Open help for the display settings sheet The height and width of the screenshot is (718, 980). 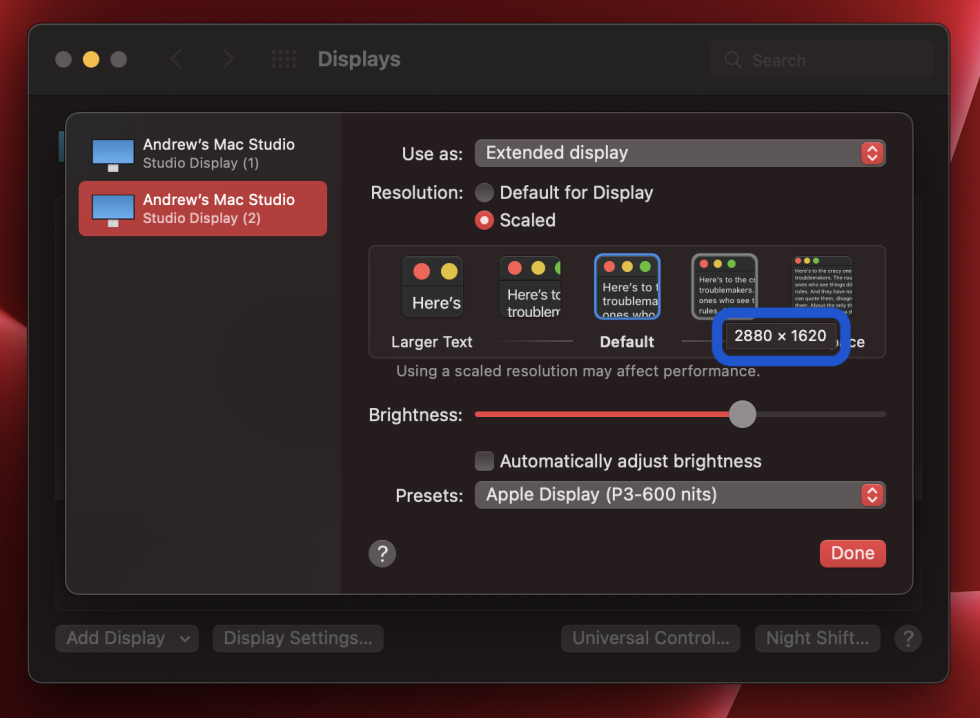(382, 554)
